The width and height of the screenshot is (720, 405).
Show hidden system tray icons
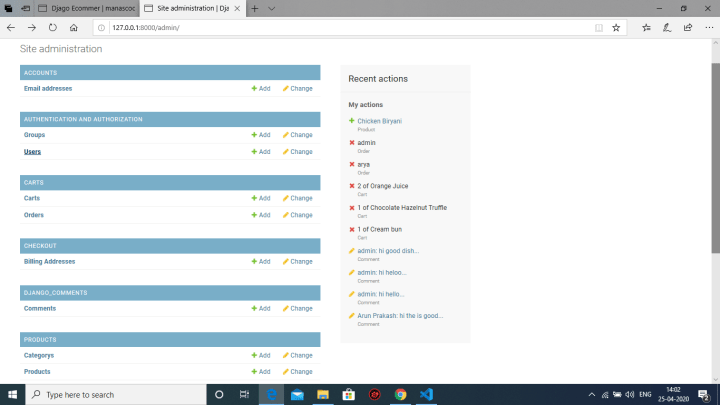591,394
